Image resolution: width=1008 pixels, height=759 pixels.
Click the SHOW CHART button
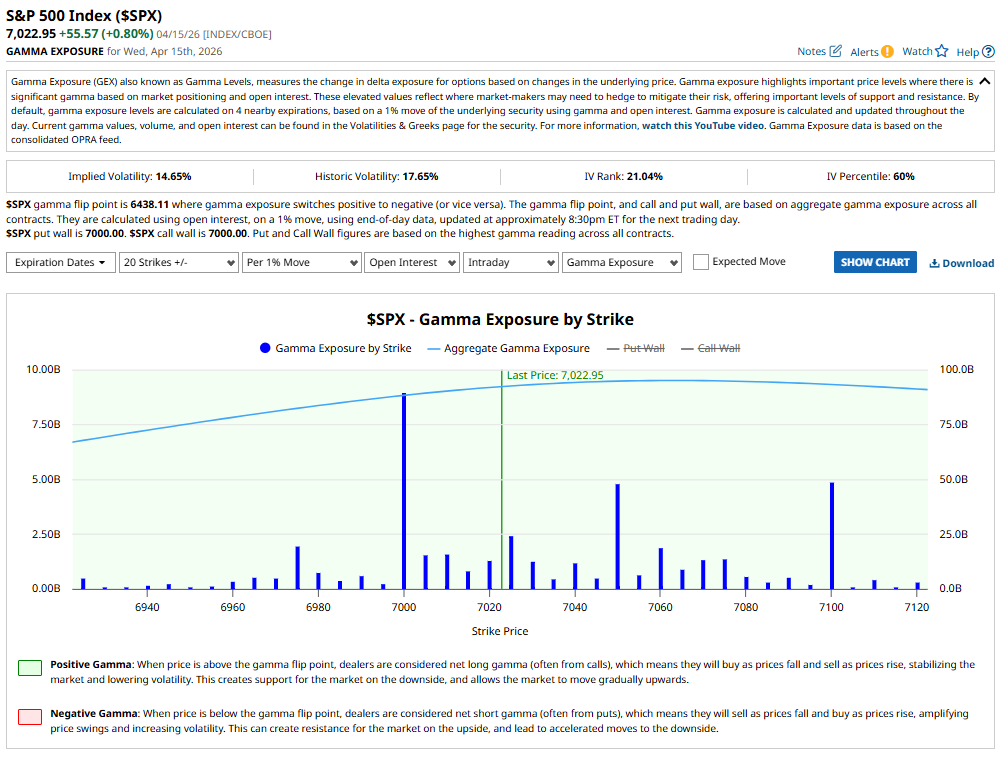click(875, 262)
